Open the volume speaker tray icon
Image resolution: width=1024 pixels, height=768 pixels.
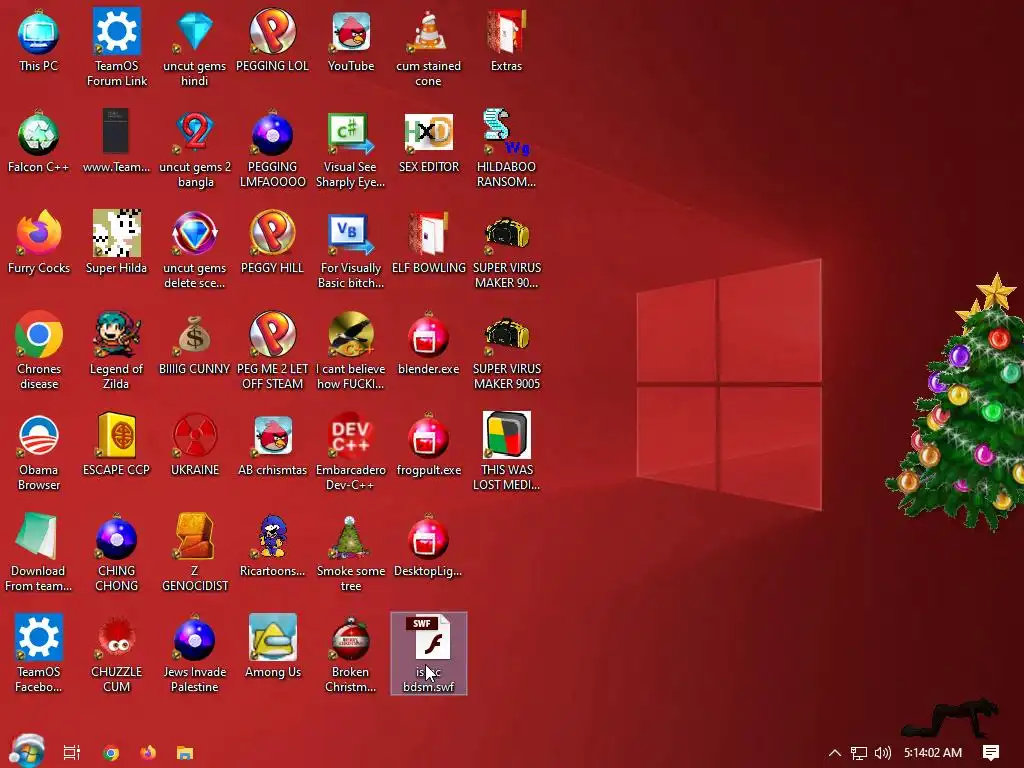[883, 752]
